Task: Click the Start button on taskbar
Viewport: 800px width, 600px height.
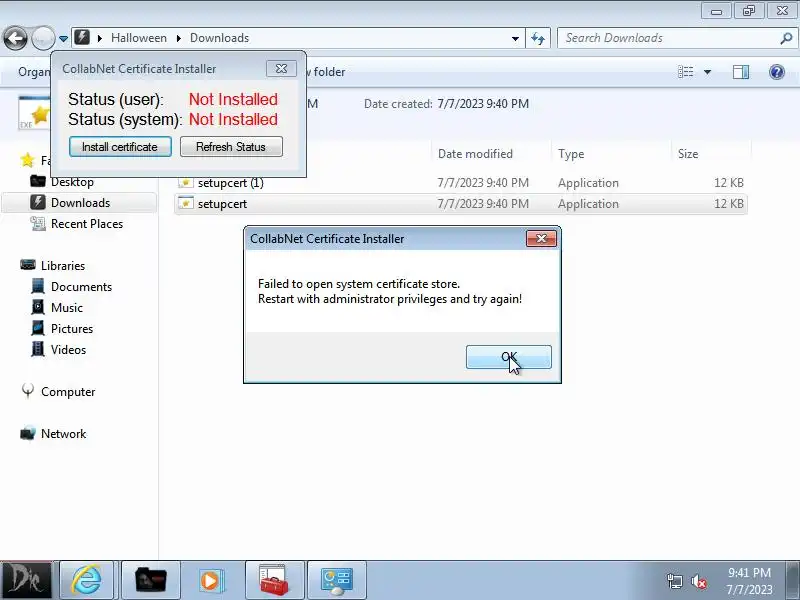Action: coord(26,580)
